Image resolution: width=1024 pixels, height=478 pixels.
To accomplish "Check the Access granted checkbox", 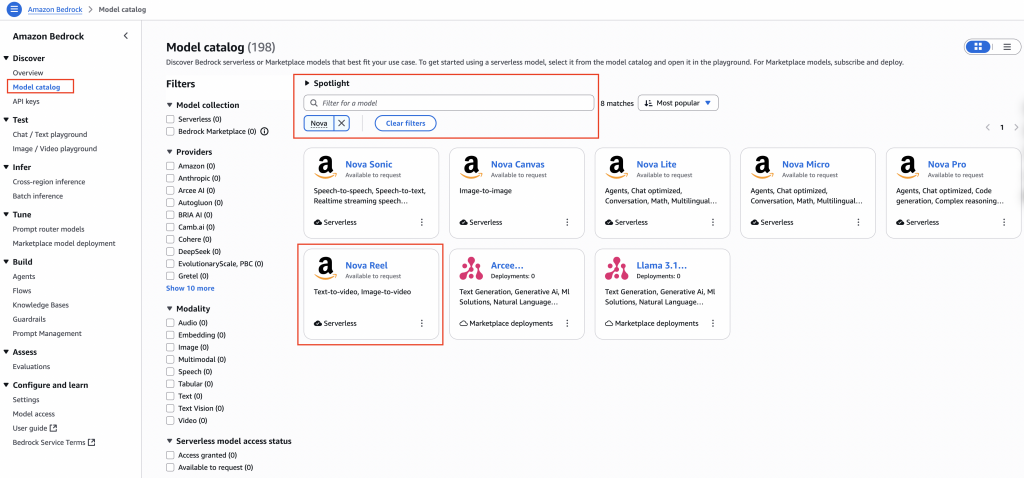I will pos(170,455).
